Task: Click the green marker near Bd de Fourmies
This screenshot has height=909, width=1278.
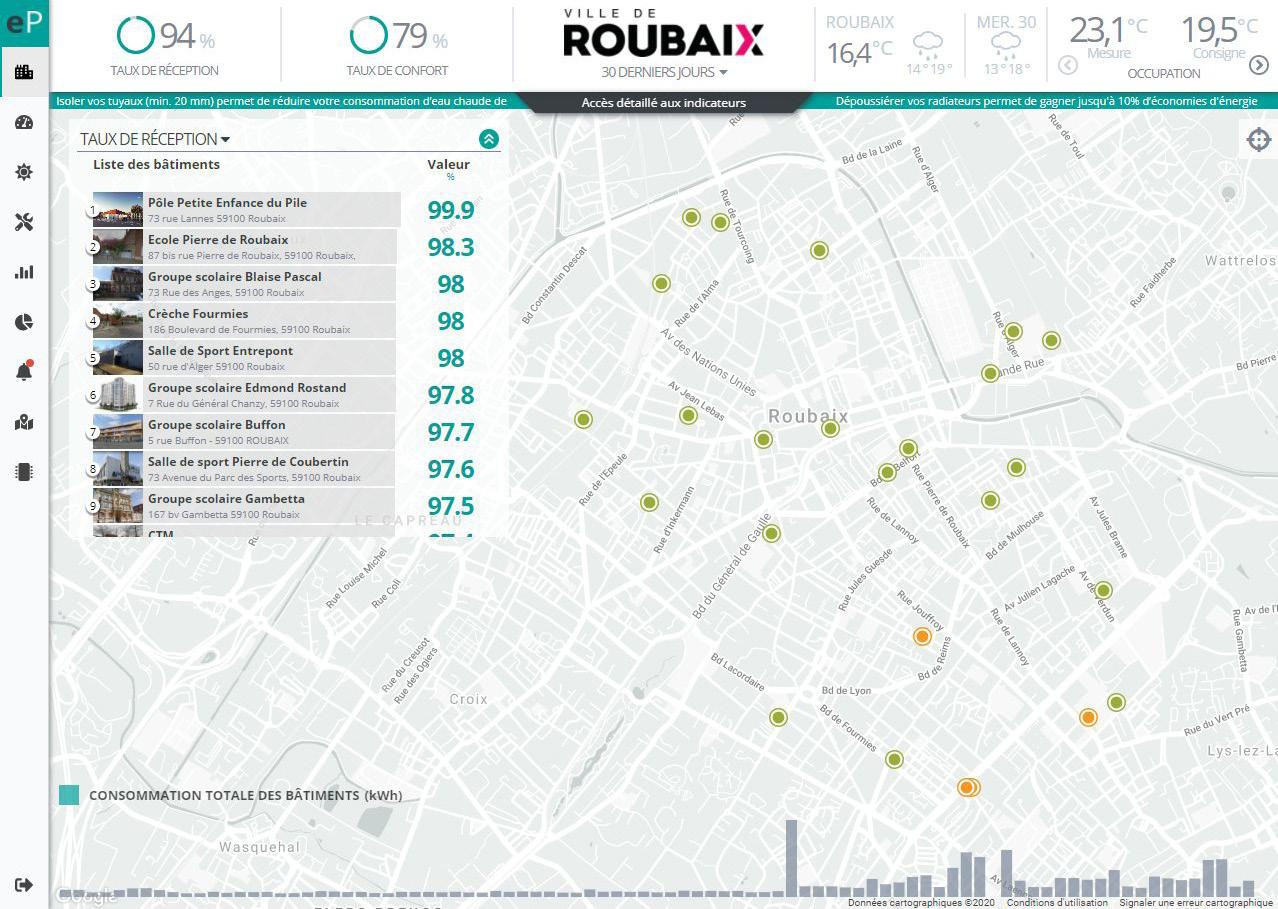Action: [894, 759]
